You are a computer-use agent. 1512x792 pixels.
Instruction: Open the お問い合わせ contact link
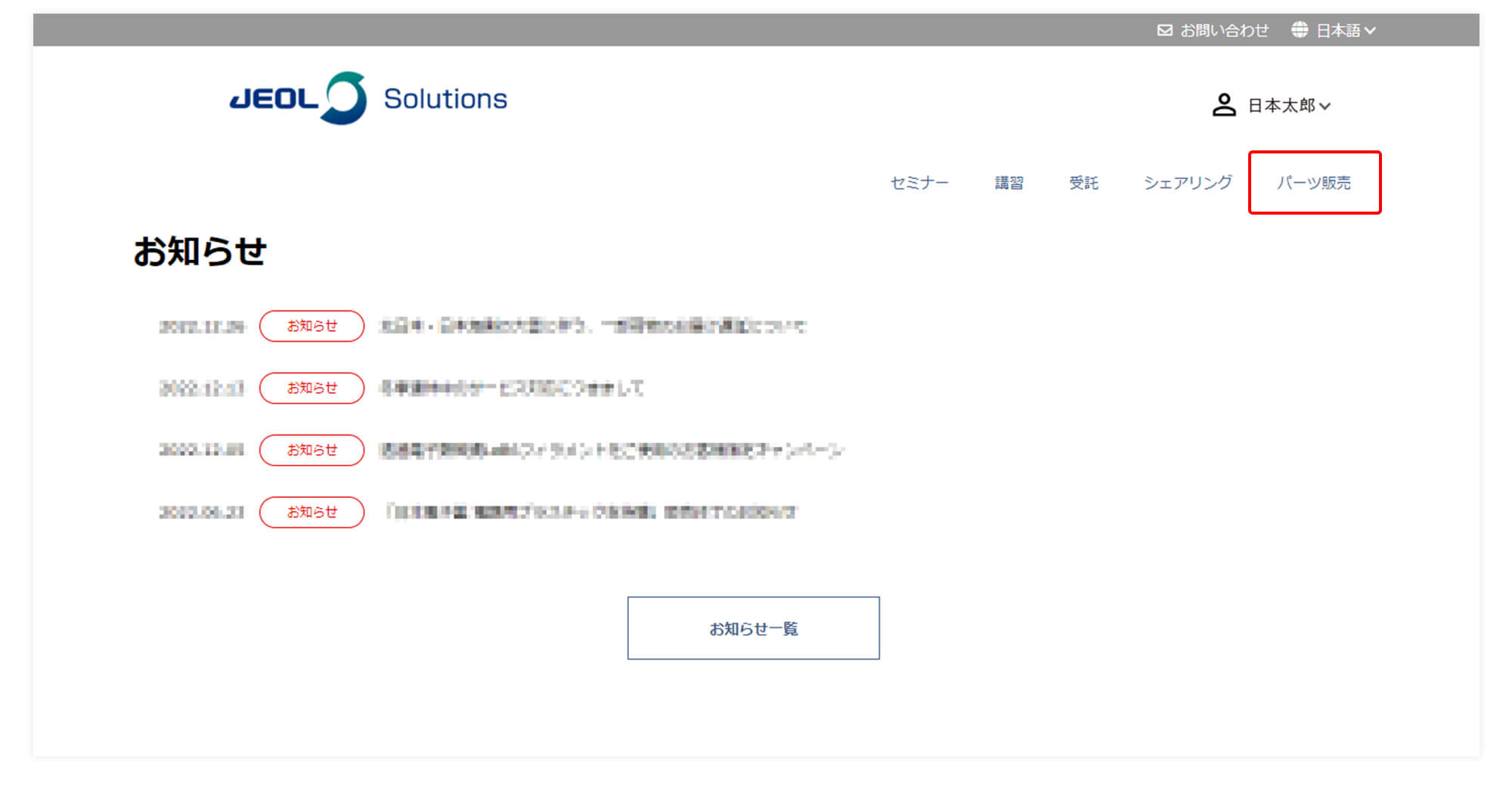click(1224, 30)
